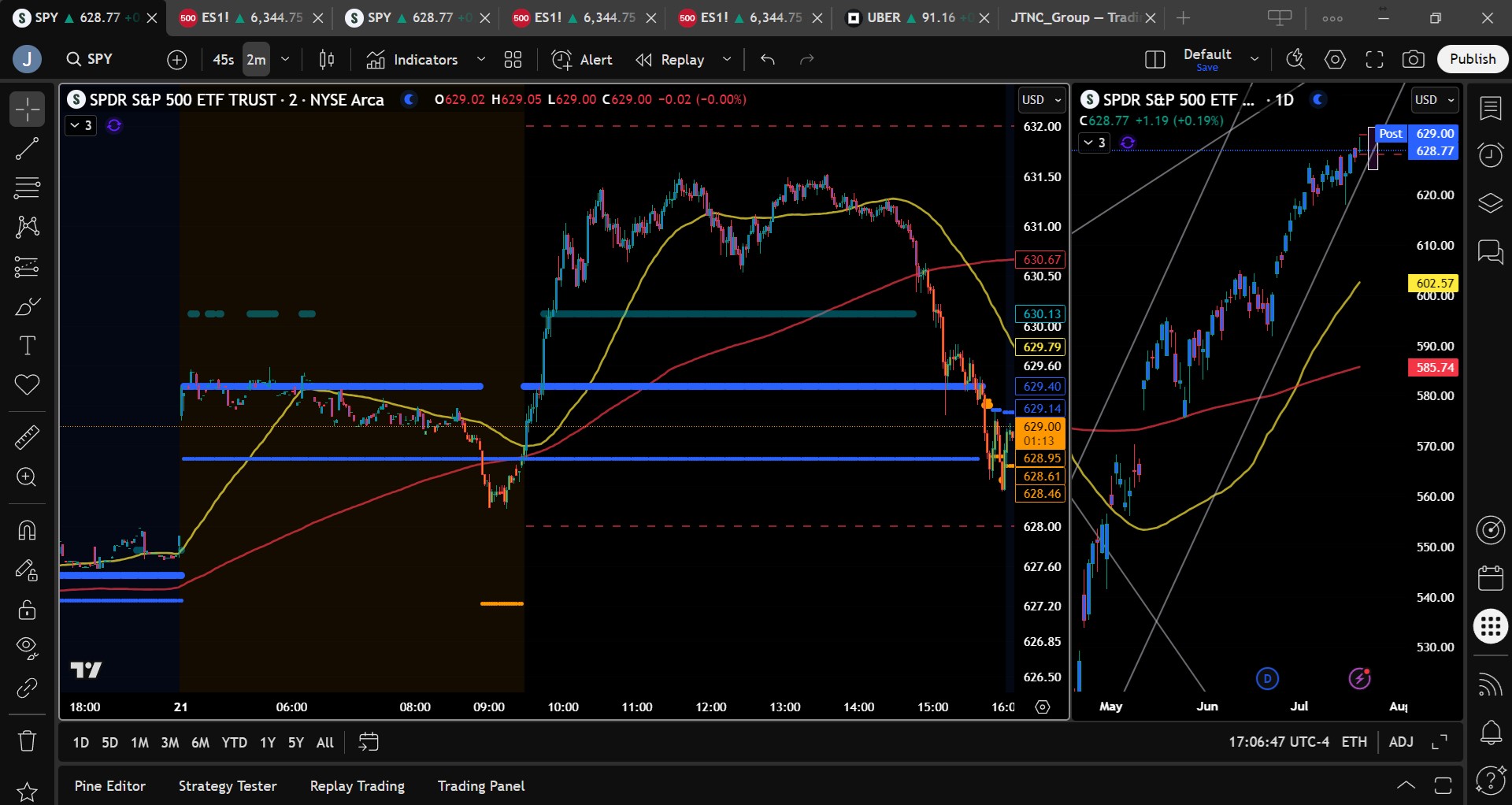
Task: Enter fullscreen chart mode
Action: tap(1374, 59)
